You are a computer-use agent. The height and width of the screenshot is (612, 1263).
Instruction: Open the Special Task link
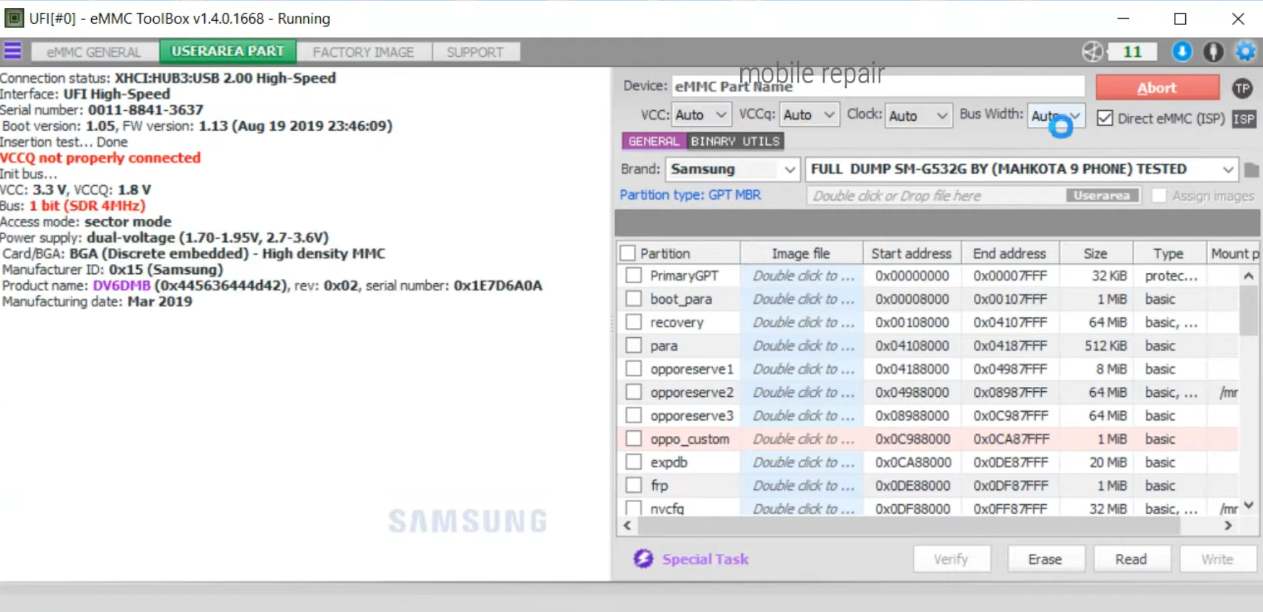point(705,559)
